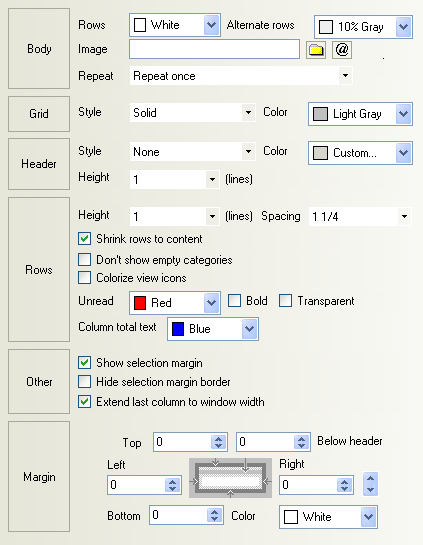Change the Column total text Blue color
423x545 pixels.
coord(213,329)
